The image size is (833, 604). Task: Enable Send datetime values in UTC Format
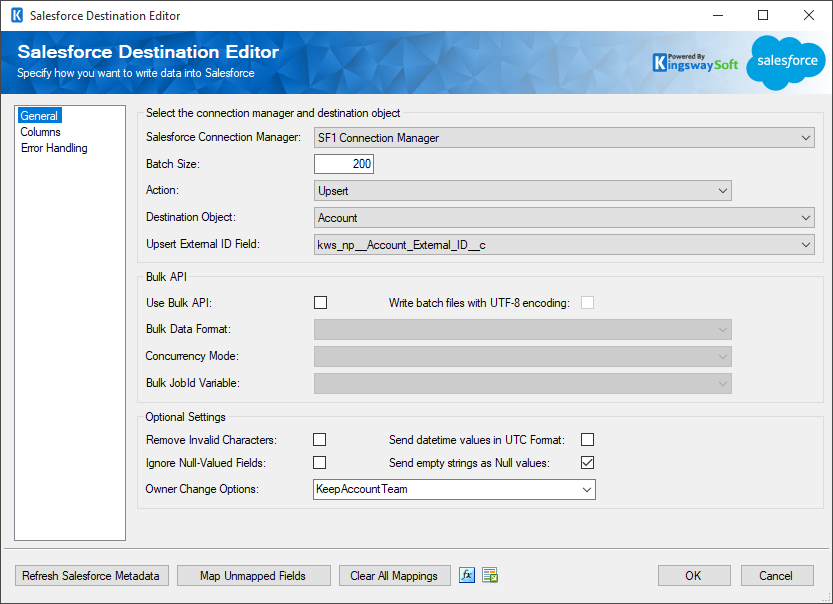click(587, 440)
